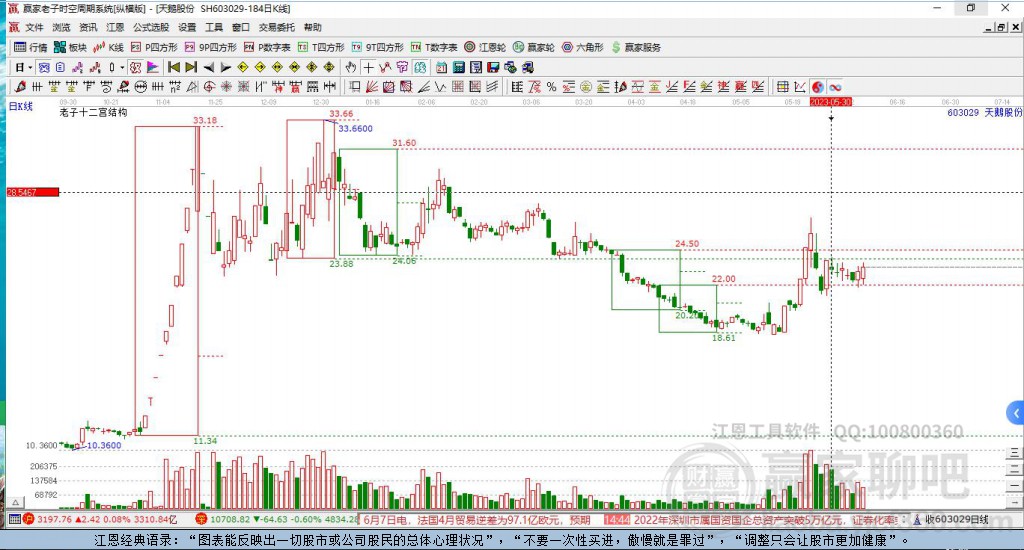Open the 9P四方形 tool
This screenshot has height=550, width=1024.
[x=210, y=47]
